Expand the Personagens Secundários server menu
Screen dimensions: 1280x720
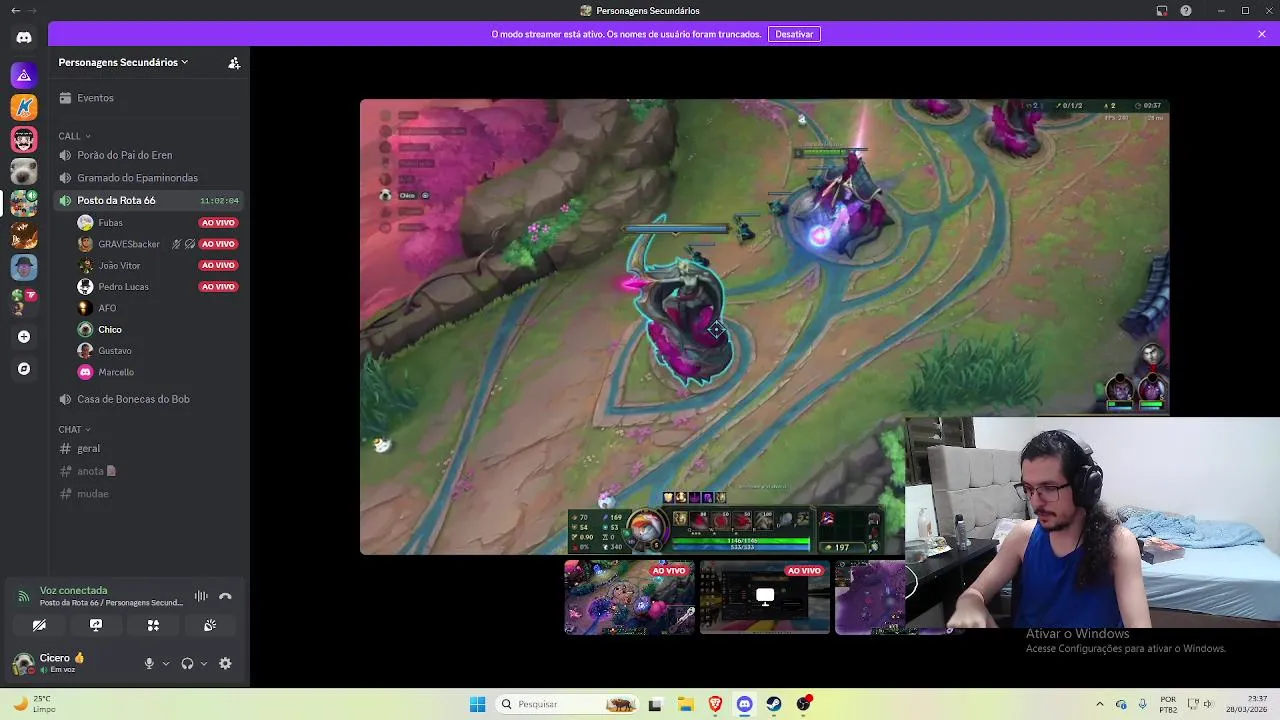123,62
